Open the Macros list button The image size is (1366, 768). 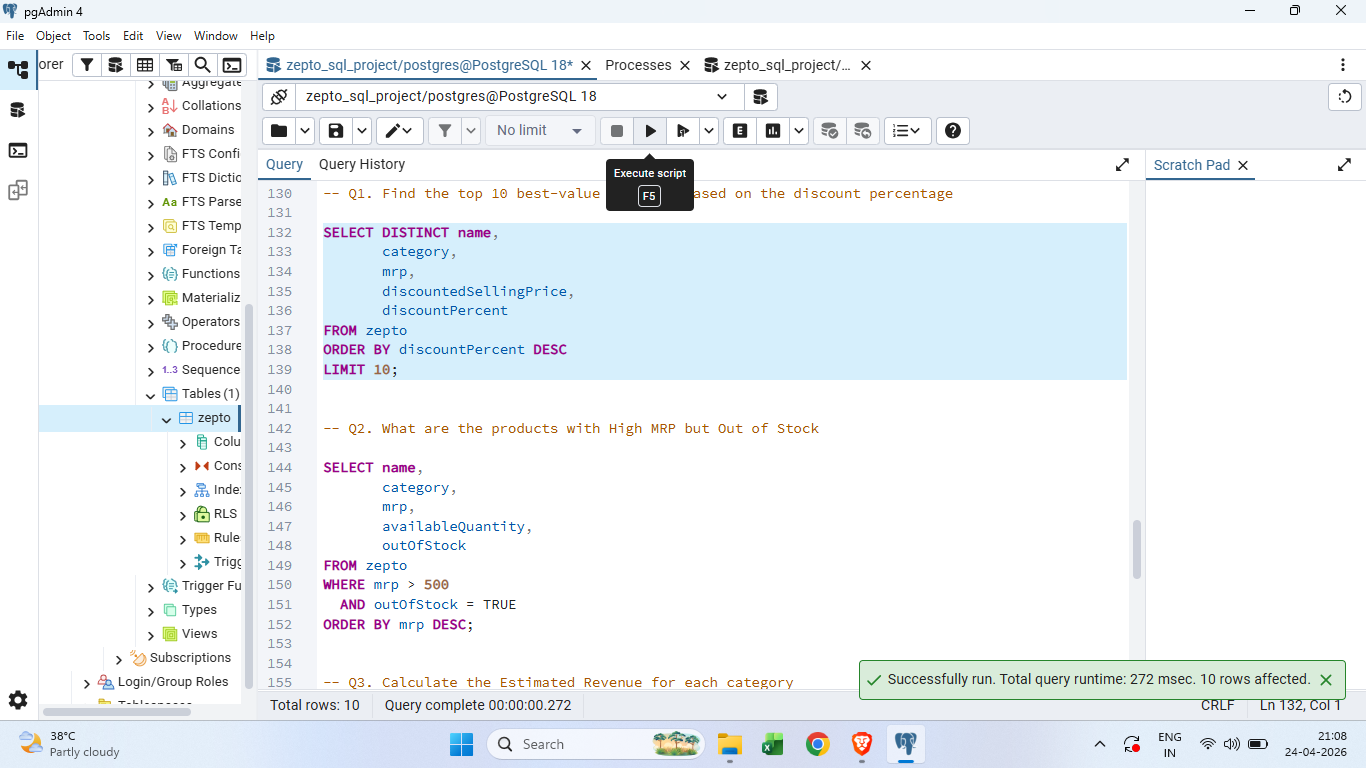[x=908, y=131]
